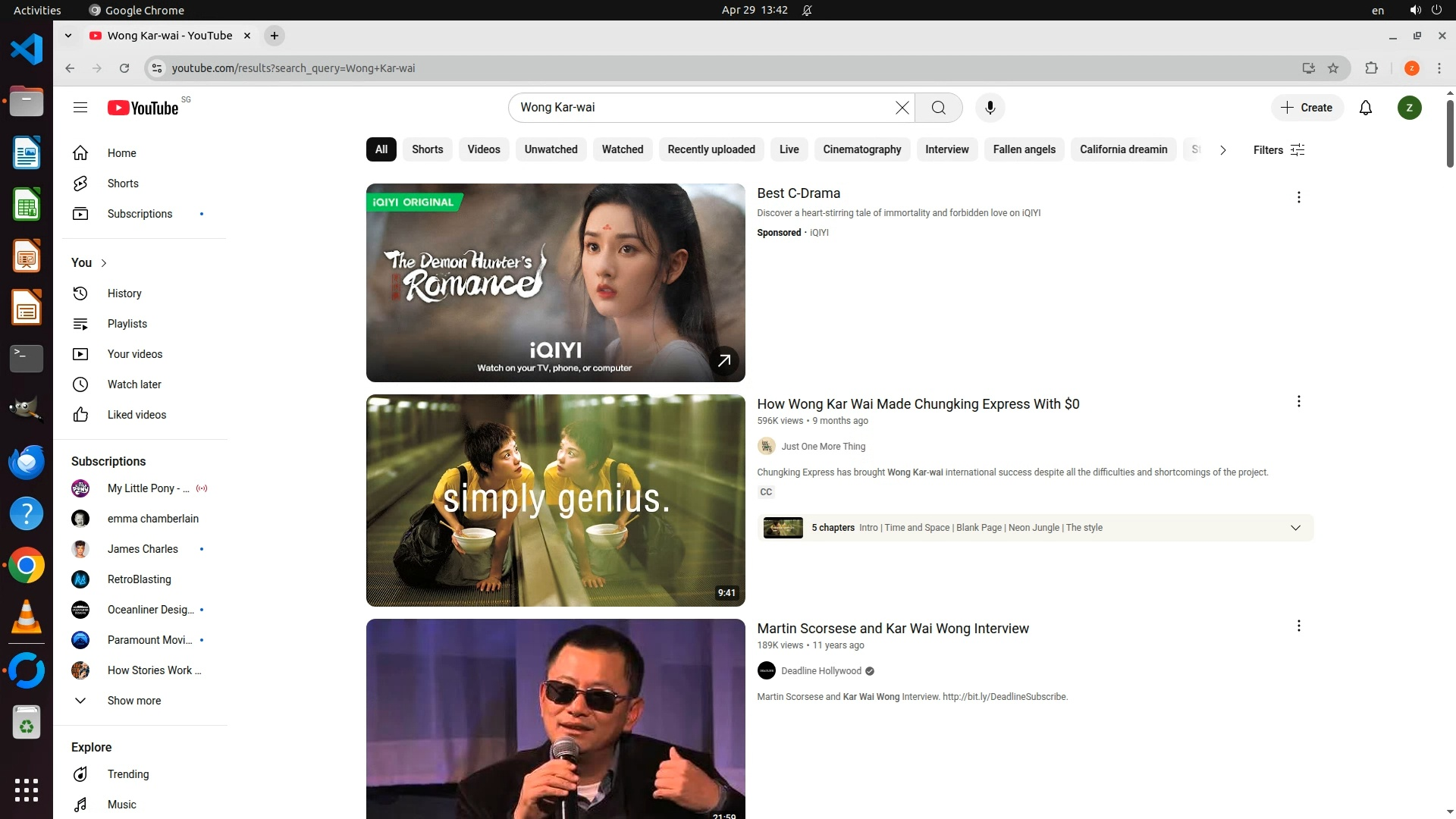
Task: Open the Shorts sidebar icon
Action: coord(80,184)
